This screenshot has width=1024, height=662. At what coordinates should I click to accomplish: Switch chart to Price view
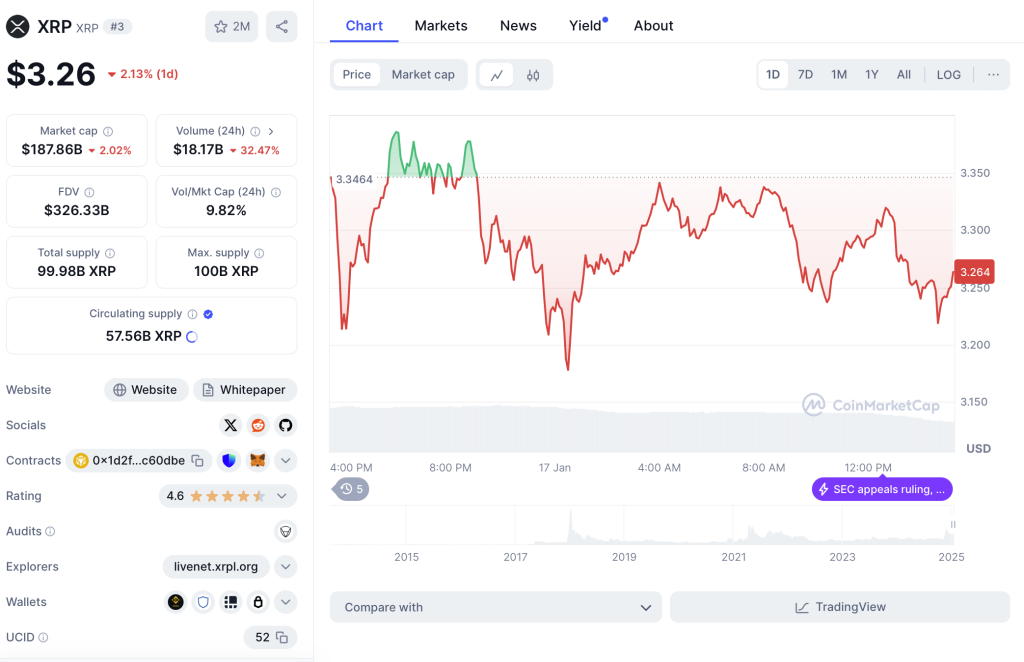click(357, 74)
